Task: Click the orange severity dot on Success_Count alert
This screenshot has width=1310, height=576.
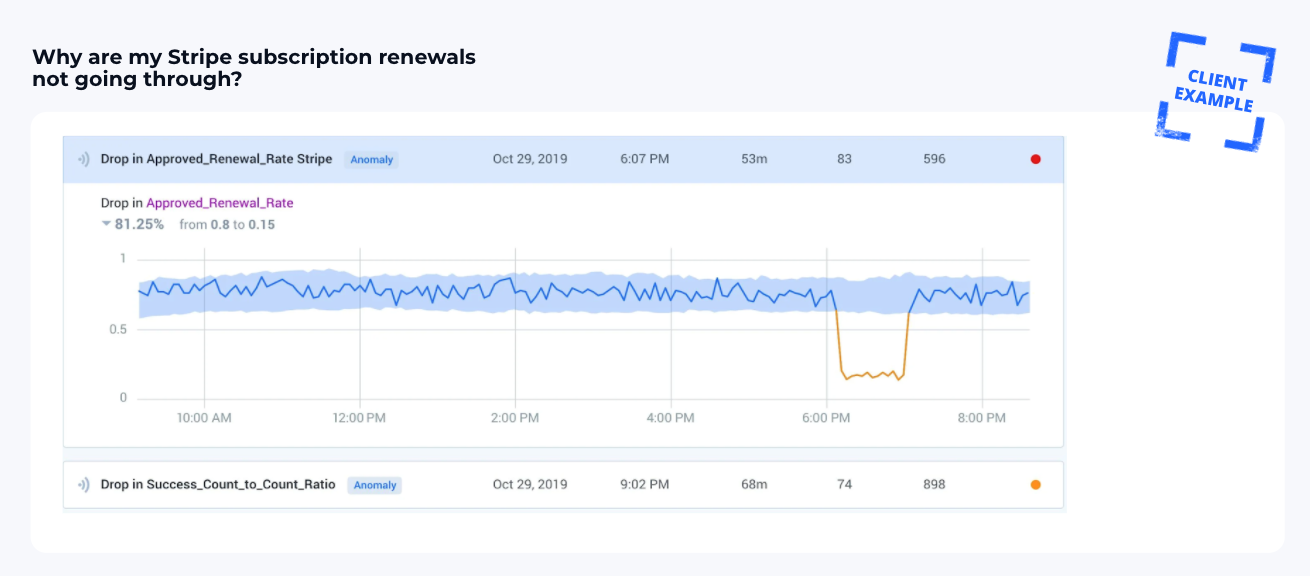Action: point(1035,485)
